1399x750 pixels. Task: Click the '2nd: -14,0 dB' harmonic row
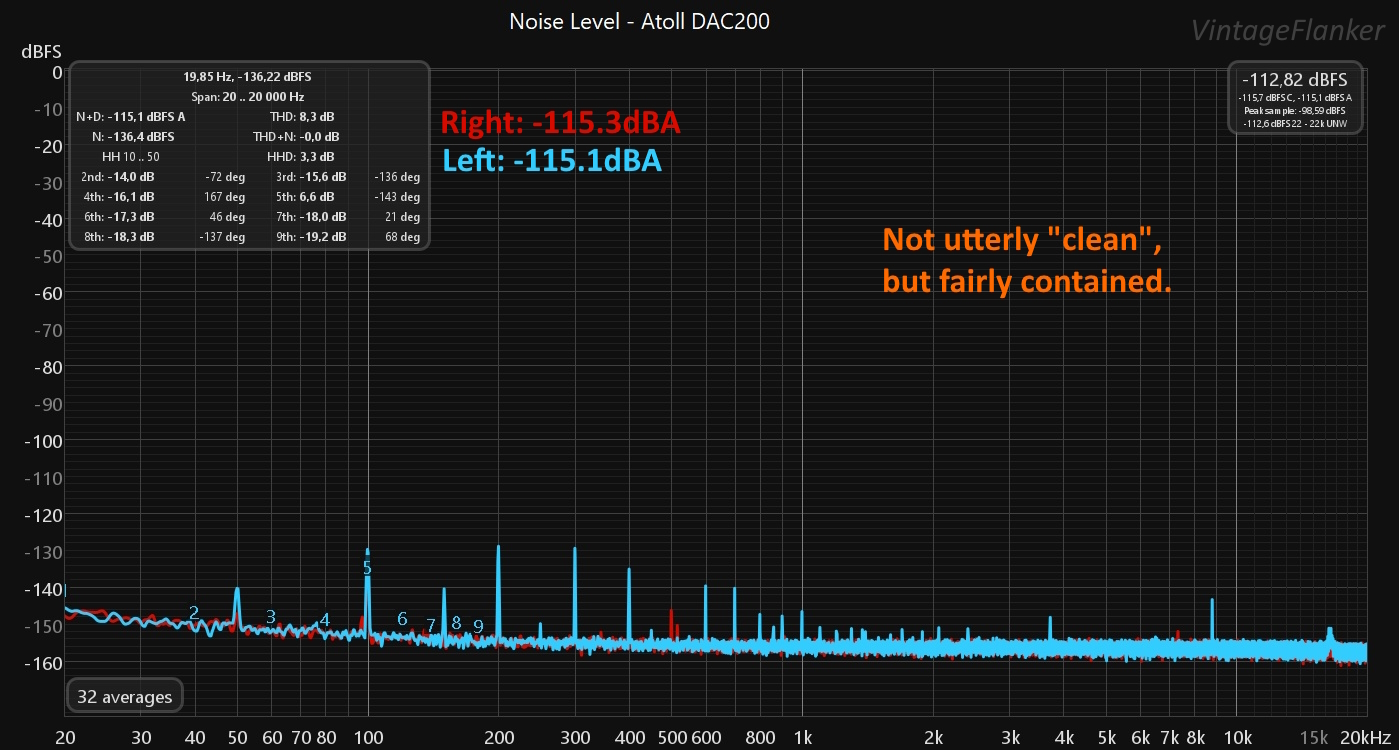pos(118,177)
